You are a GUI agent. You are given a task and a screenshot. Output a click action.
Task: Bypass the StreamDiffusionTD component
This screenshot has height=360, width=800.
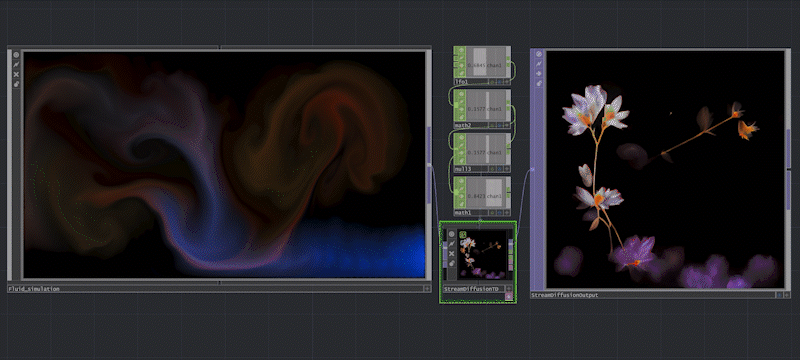[x=452, y=253]
